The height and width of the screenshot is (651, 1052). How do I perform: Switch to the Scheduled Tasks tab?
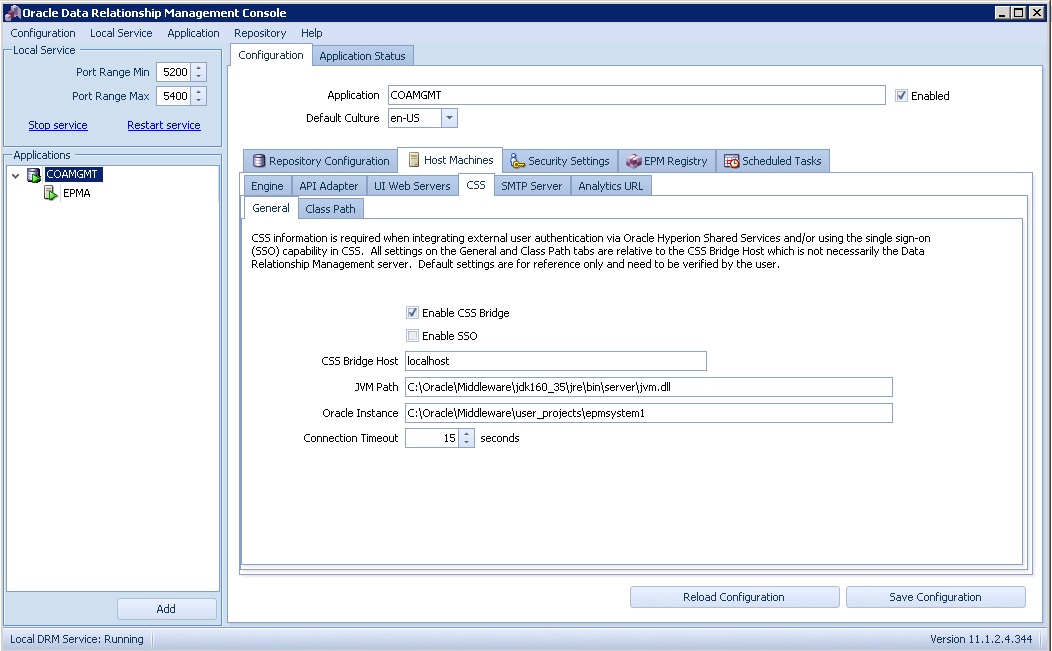coord(773,161)
